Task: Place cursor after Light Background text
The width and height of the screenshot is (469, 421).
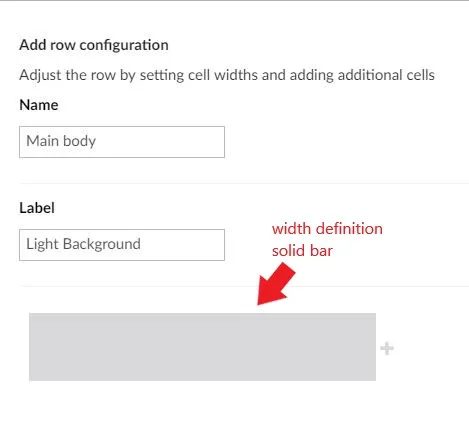Action: (x=141, y=244)
